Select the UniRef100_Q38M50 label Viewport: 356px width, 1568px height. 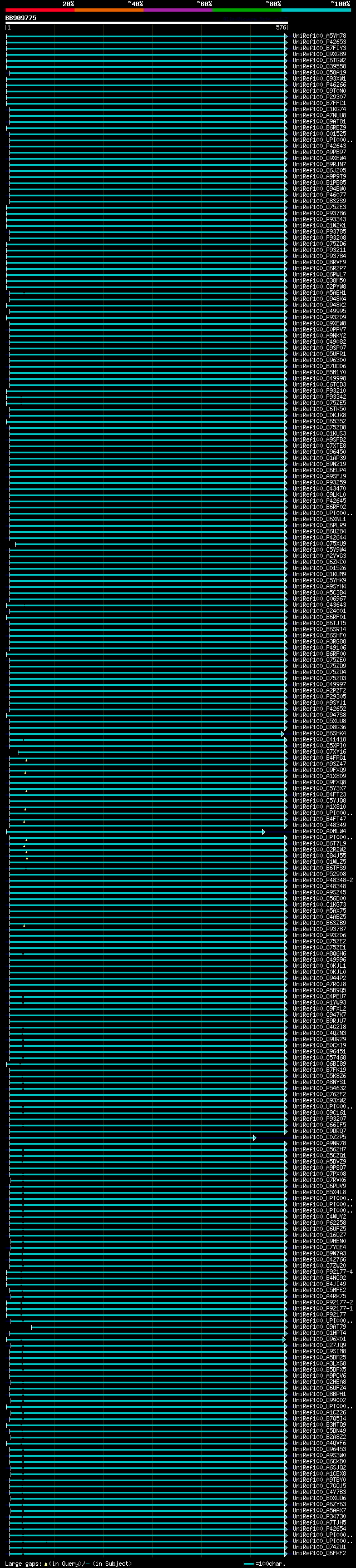coord(319,280)
